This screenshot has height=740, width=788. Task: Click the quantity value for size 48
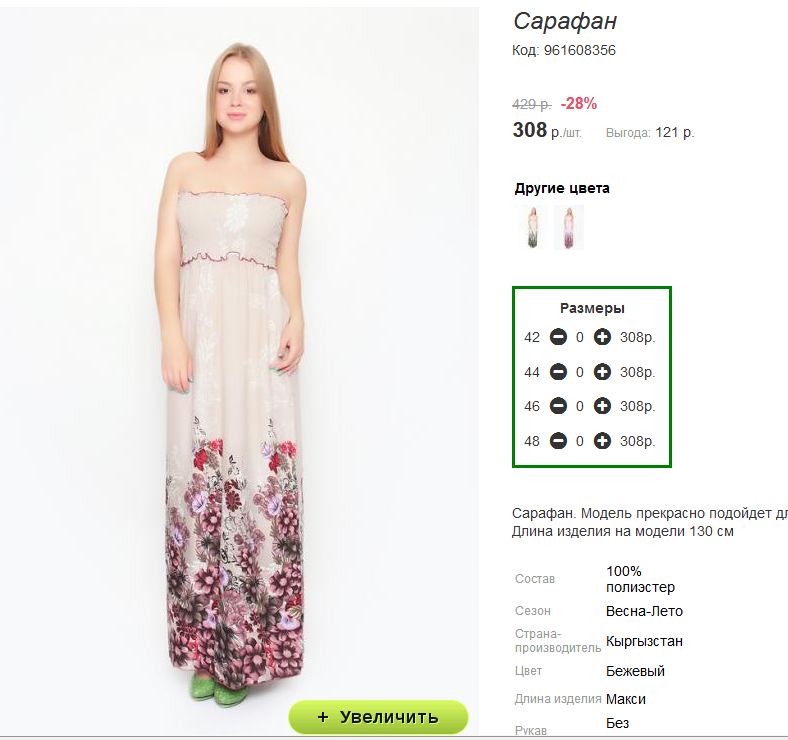580,441
